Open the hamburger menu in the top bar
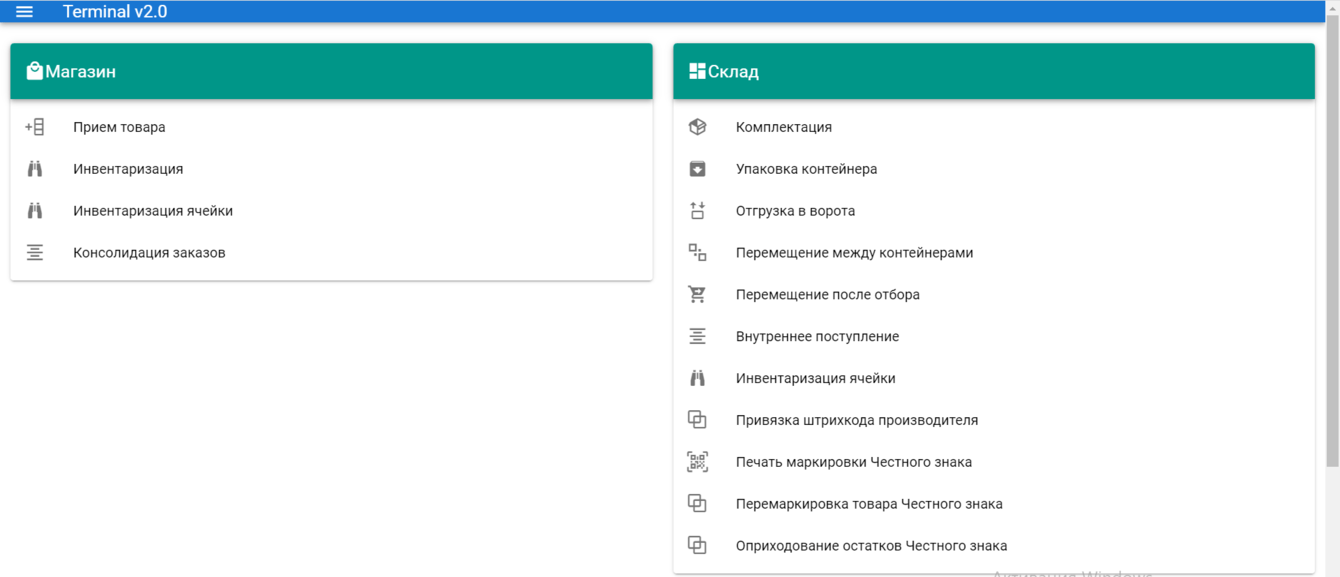Screen dimensions: 1340x577 [24, 11]
